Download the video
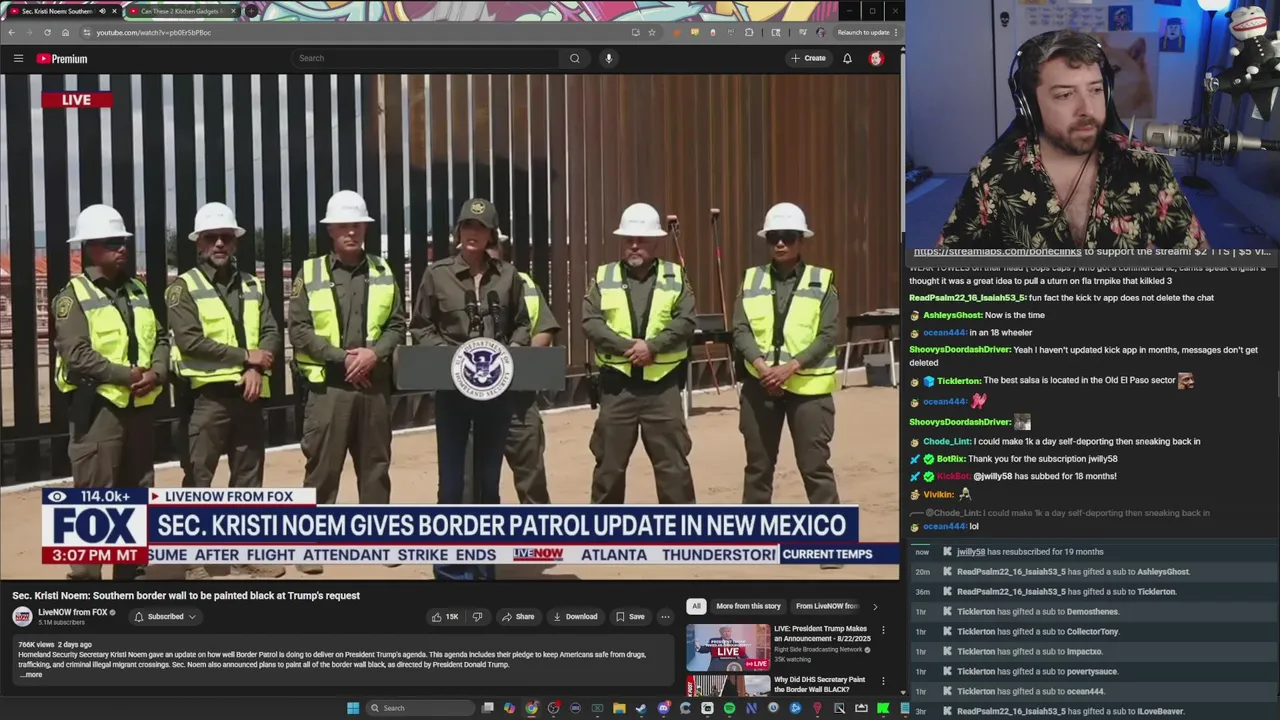This screenshot has width=1280, height=720. tap(575, 617)
